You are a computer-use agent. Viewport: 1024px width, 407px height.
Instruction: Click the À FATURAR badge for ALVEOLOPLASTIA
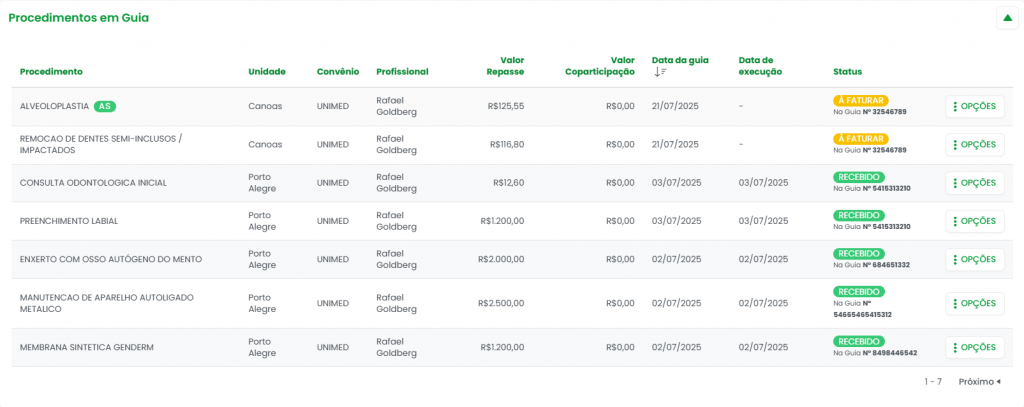(860, 100)
